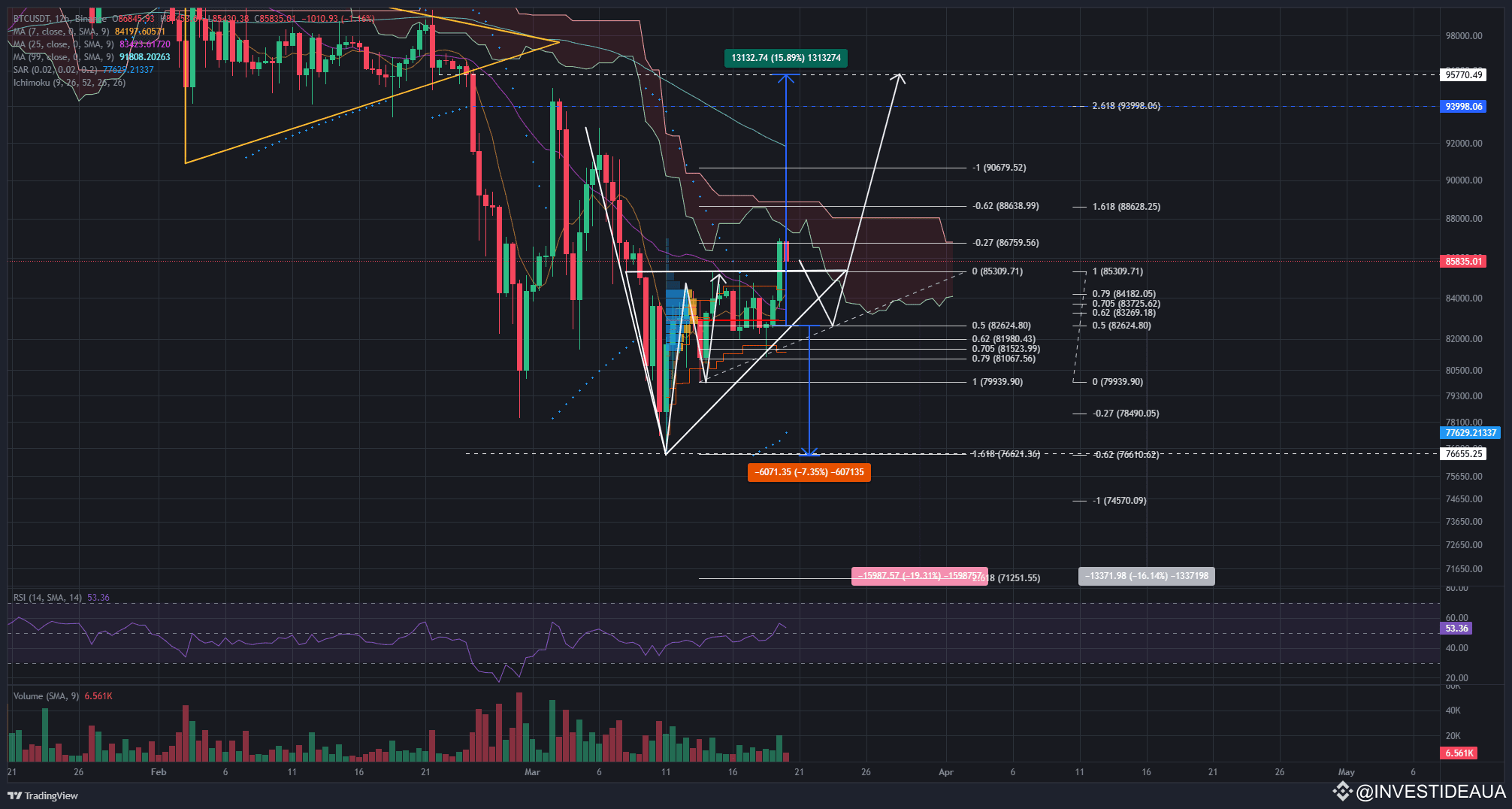
Task: Click Mar on the time axis
Action: click(533, 771)
